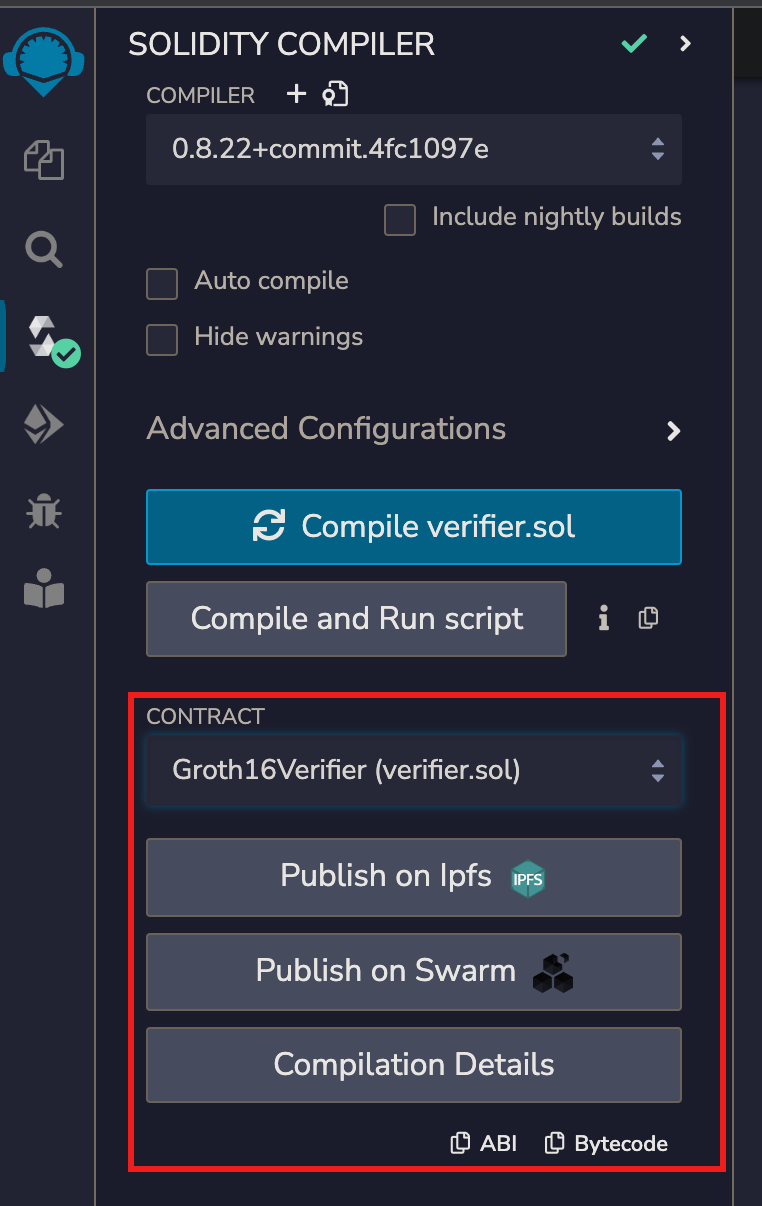Open the Groth16Verifier contract dropdown
Image resolution: width=762 pixels, height=1206 pixels.
coord(414,771)
